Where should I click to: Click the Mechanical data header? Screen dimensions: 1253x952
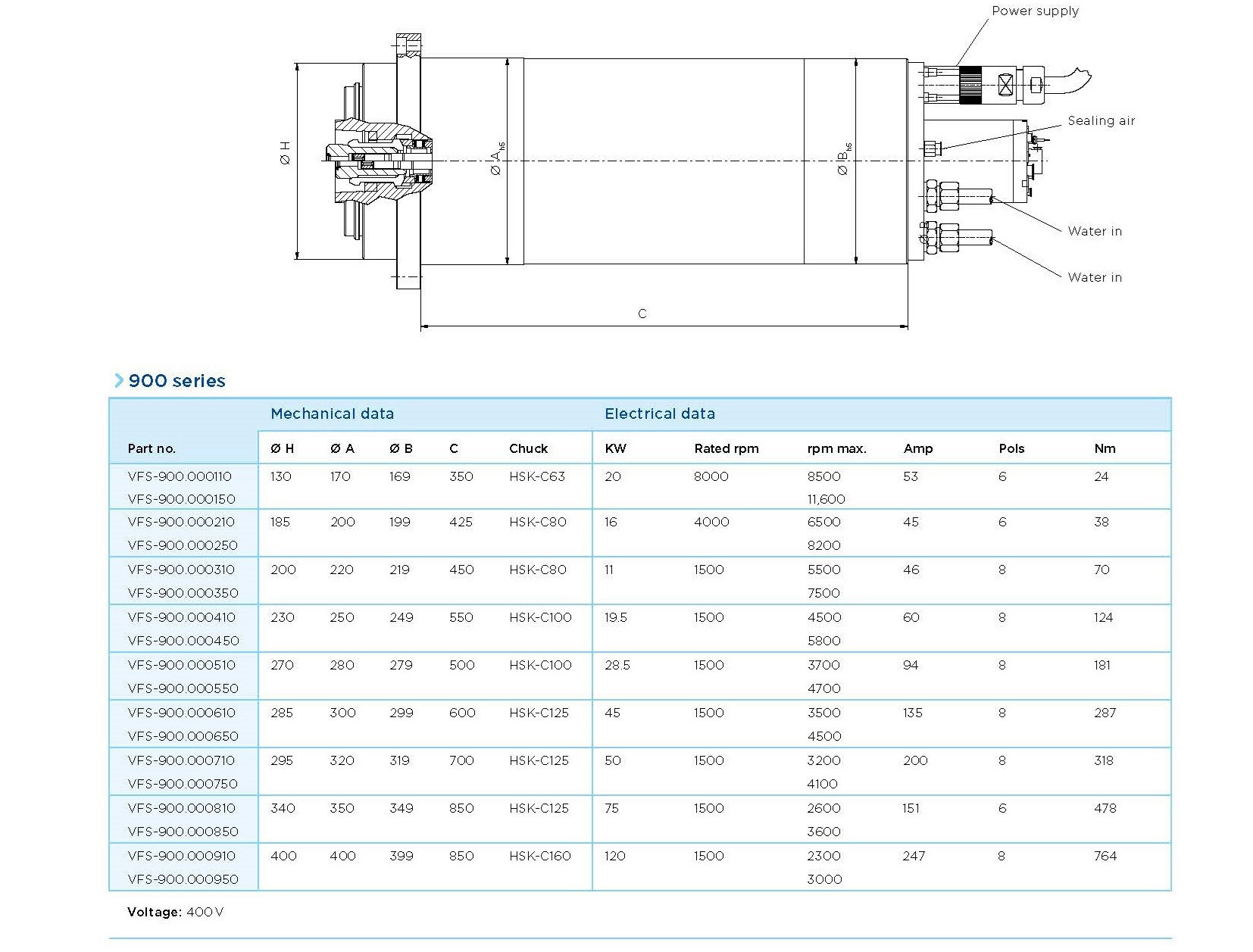coord(332,414)
